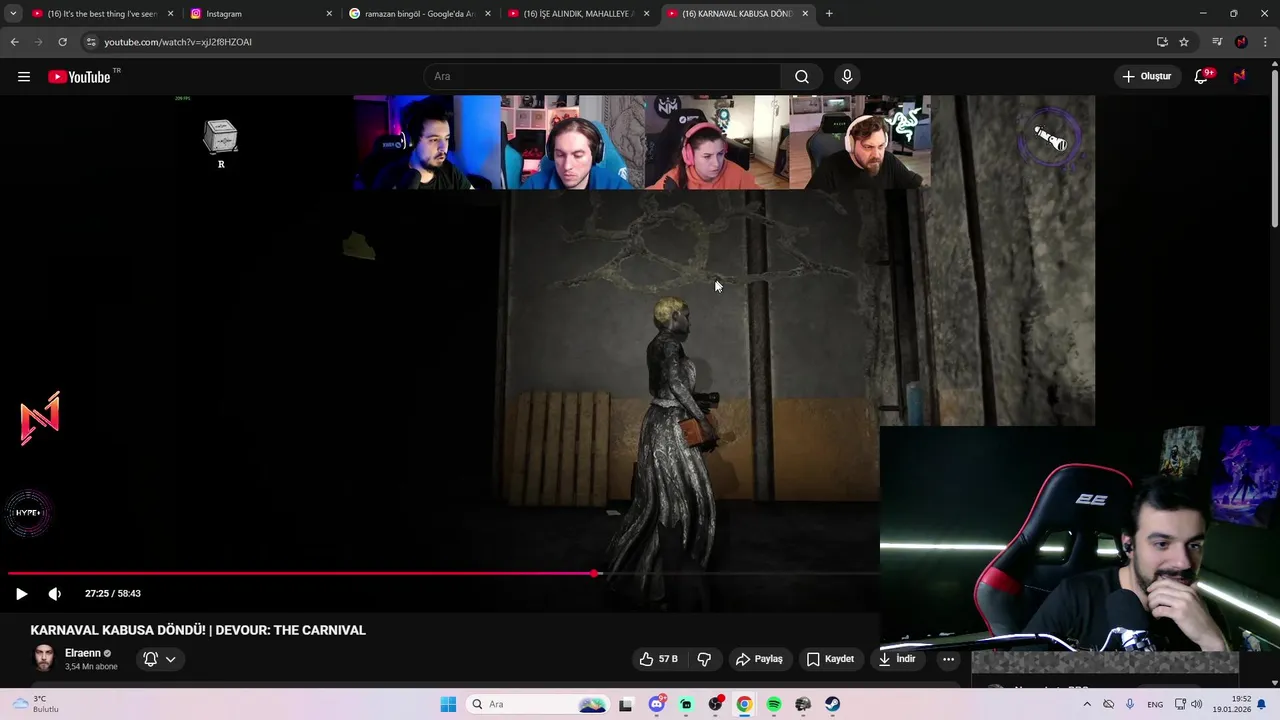The width and height of the screenshot is (1280, 720).
Task: Open Steam from the taskbar
Action: pyautogui.click(x=832, y=704)
